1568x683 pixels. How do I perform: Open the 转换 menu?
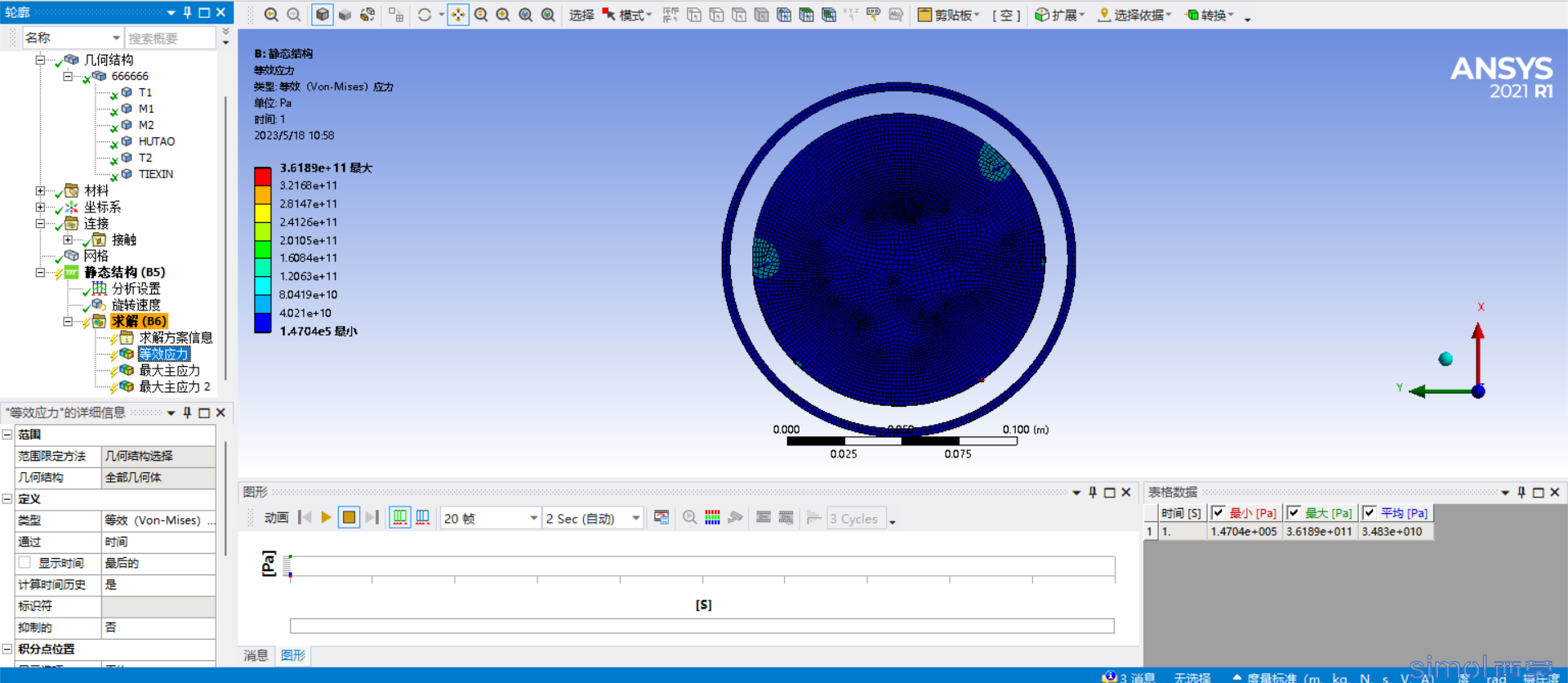(1209, 15)
